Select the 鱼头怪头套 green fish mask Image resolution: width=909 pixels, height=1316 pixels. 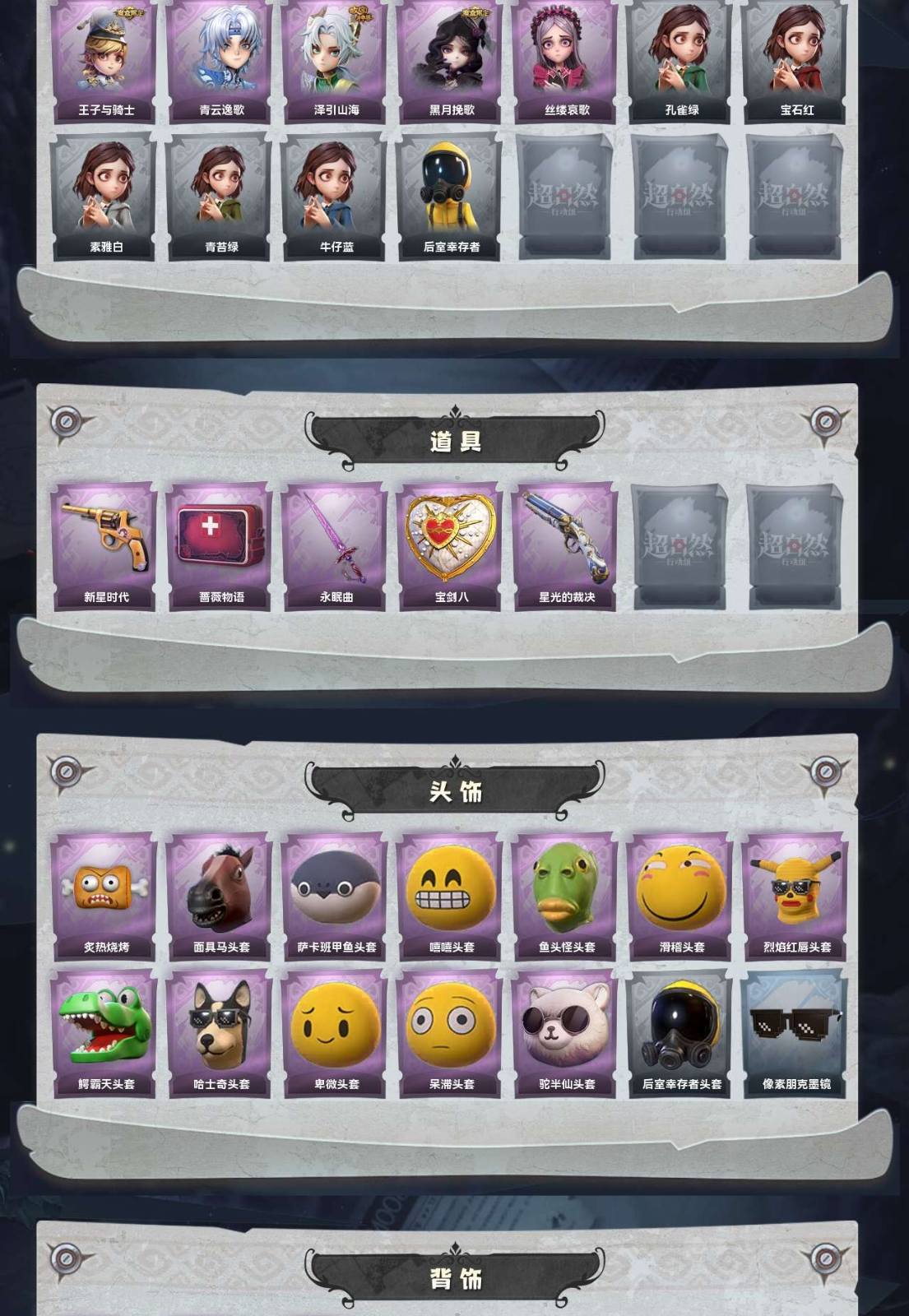tap(565, 897)
